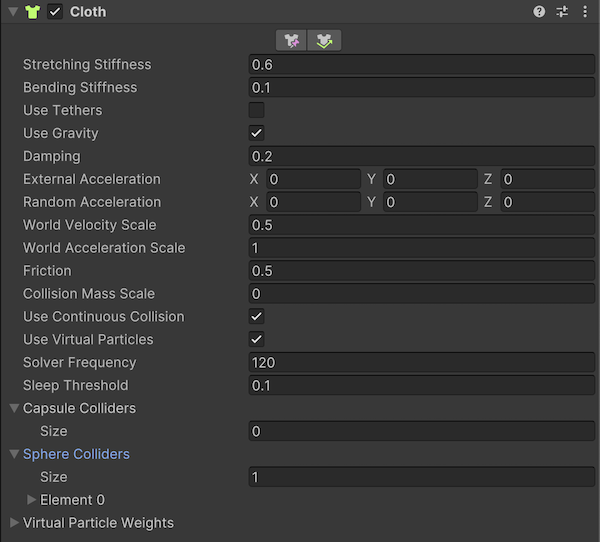Enable the Use Tethers checkbox

[257, 110]
